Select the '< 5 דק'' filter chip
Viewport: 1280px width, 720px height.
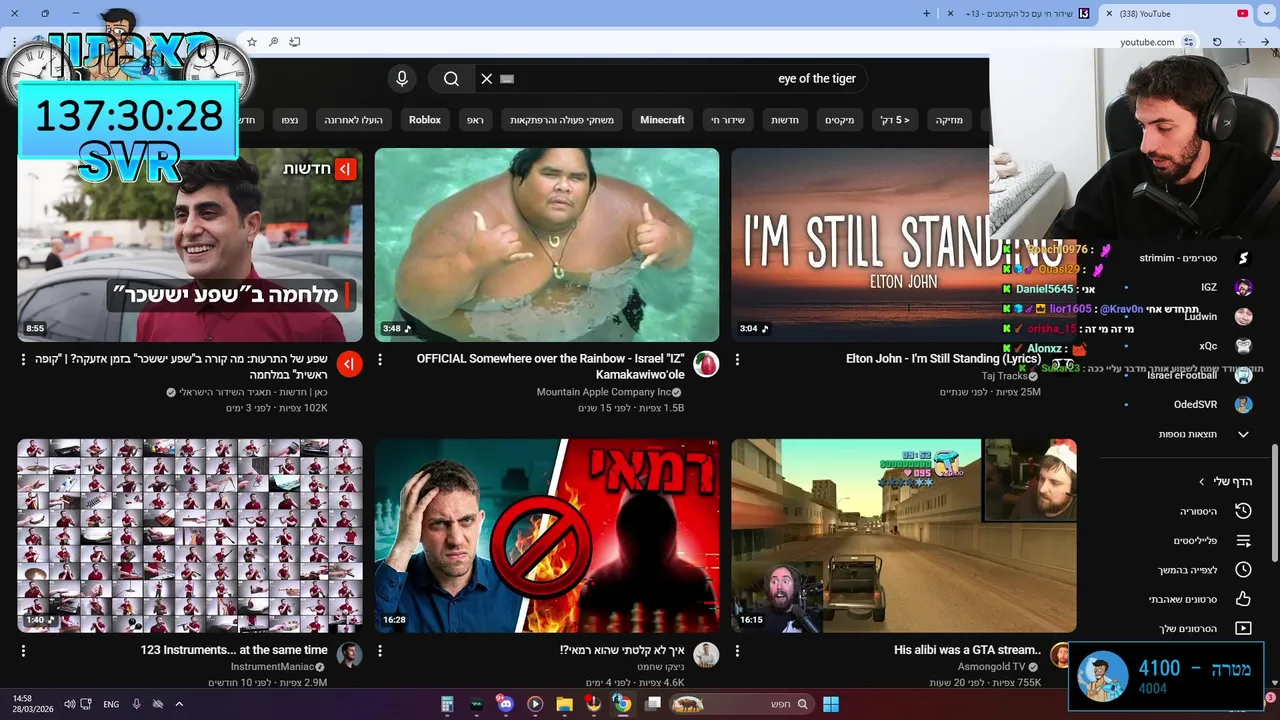tap(895, 120)
